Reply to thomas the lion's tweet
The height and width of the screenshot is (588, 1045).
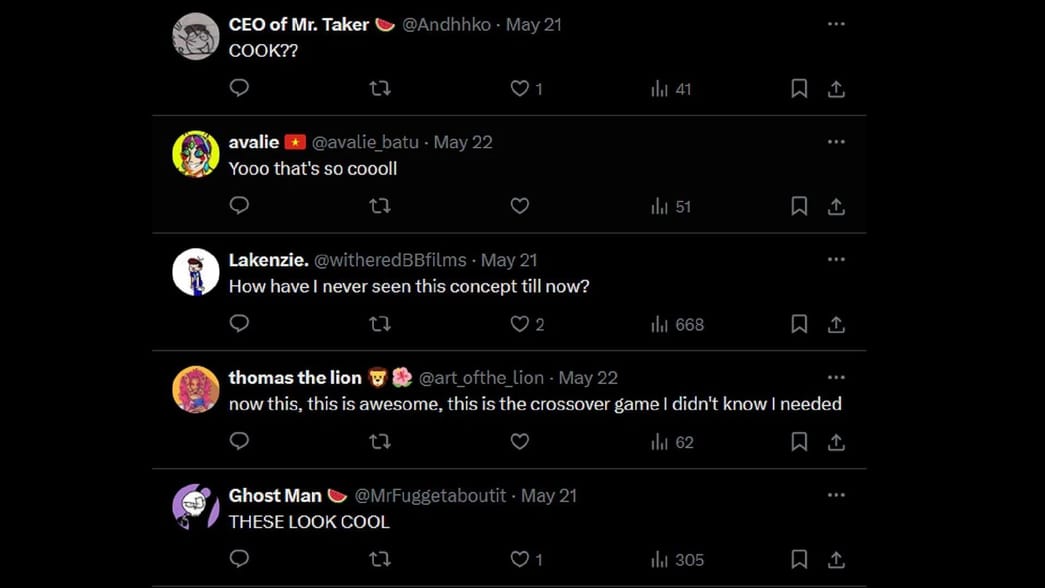pyautogui.click(x=239, y=441)
